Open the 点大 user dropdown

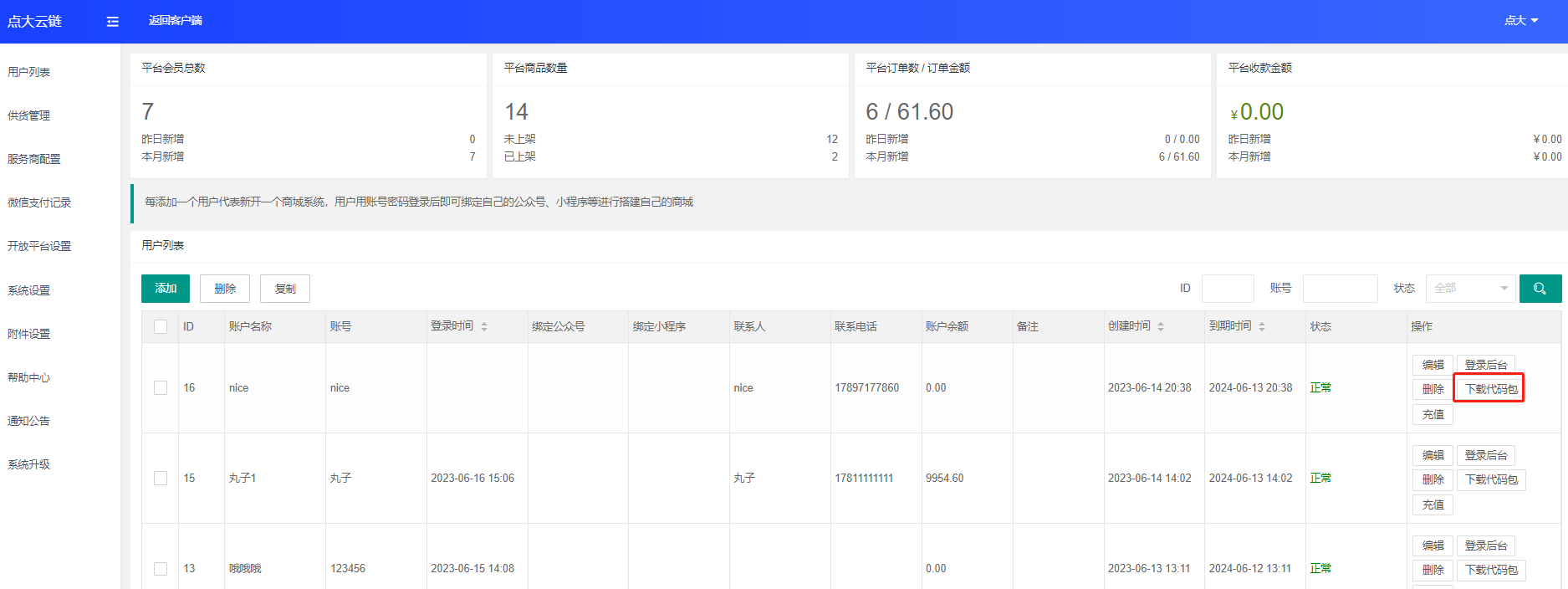1521,21
